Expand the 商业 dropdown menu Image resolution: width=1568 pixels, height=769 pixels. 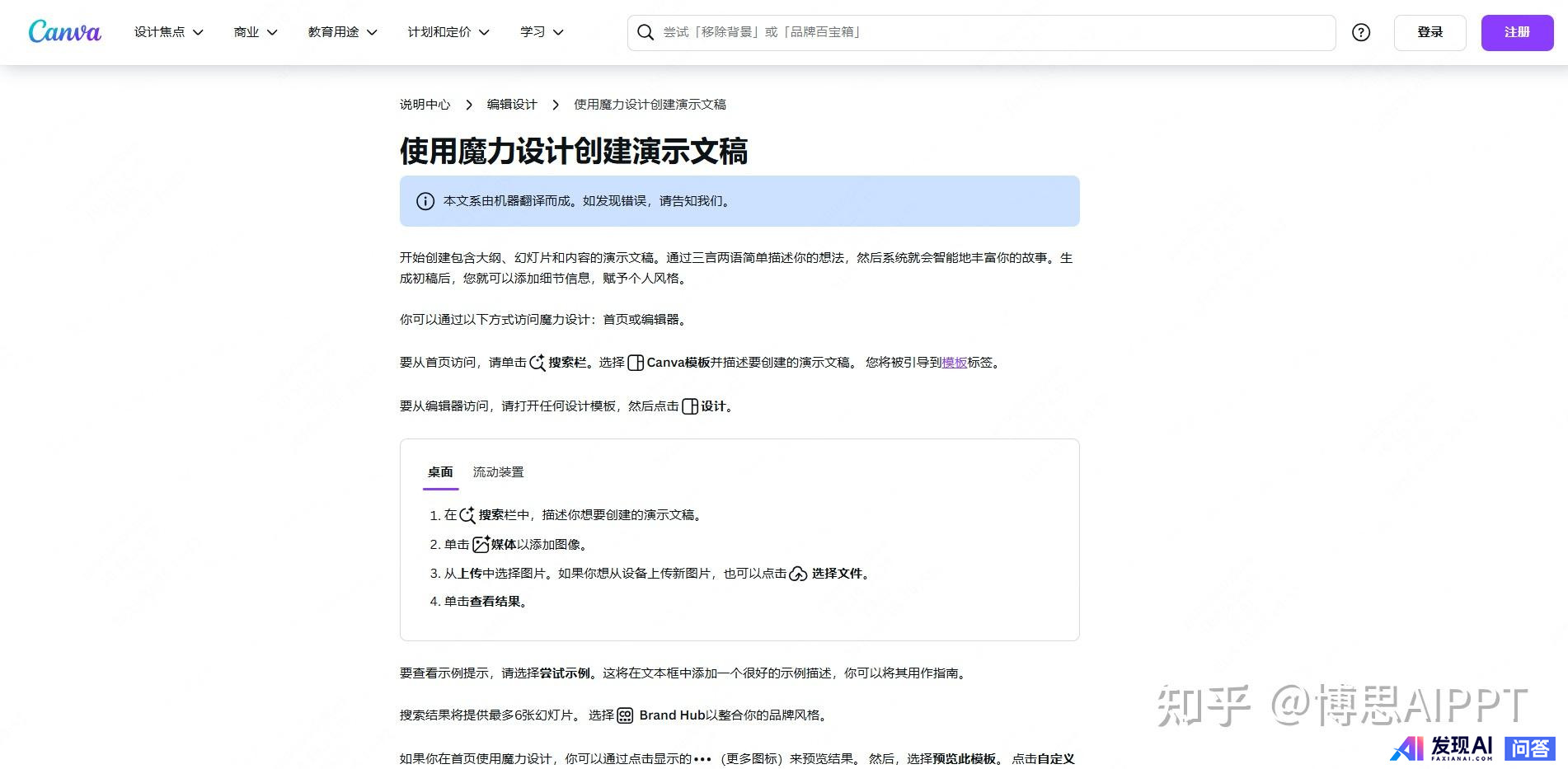pos(255,32)
